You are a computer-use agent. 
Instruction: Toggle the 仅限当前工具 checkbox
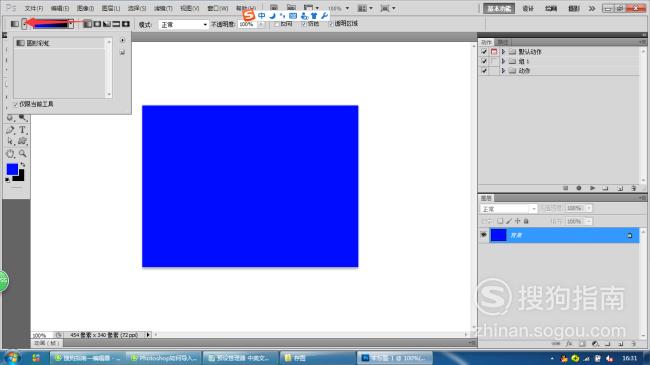point(15,104)
